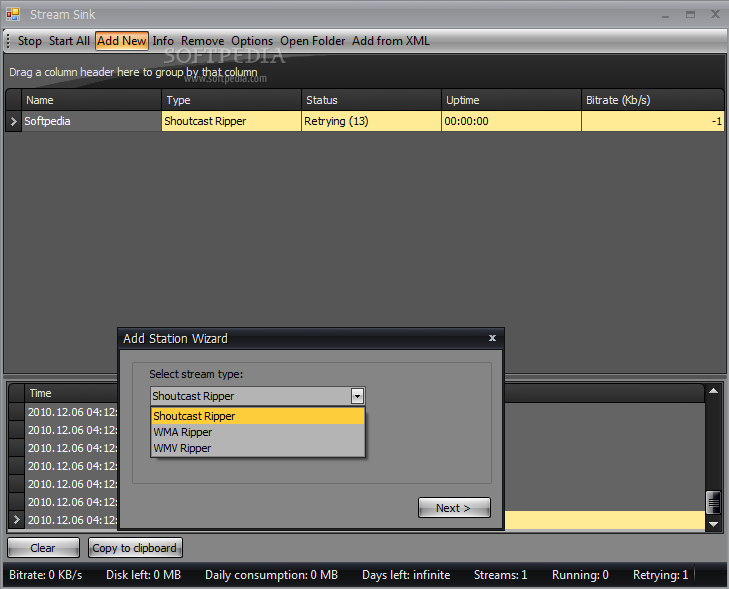This screenshot has height=589, width=729.
Task: Click the log scrollbar thumb
Action: coord(713,502)
